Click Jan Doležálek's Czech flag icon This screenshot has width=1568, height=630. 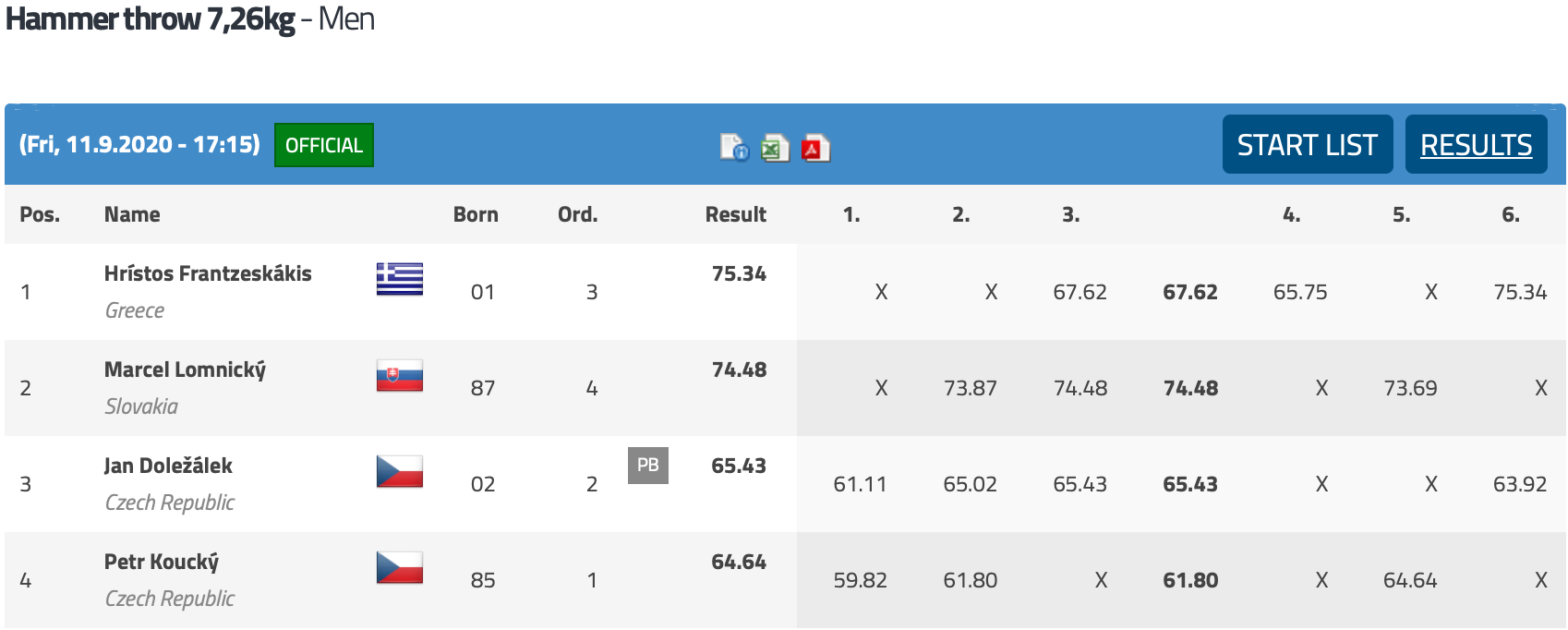(400, 471)
